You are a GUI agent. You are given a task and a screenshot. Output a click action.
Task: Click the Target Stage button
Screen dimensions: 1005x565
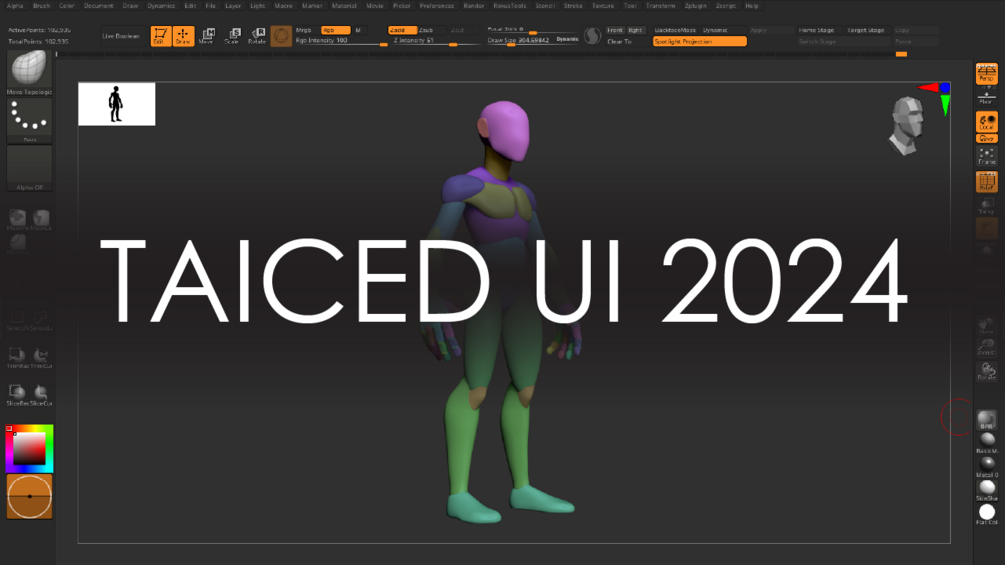click(x=866, y=30)
